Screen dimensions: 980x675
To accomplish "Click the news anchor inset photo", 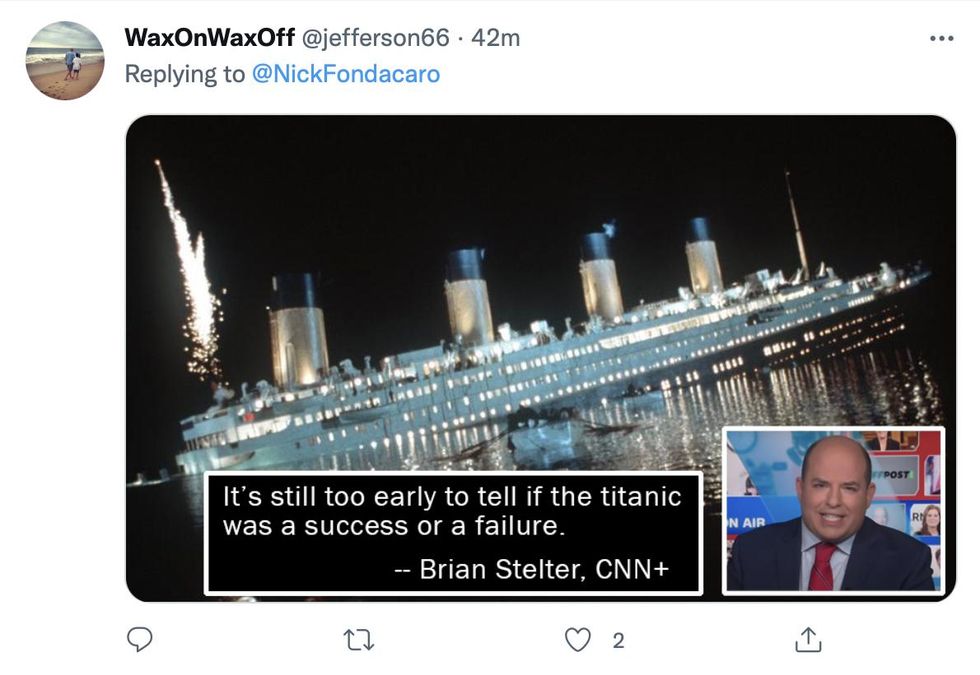I will point(833,511).
